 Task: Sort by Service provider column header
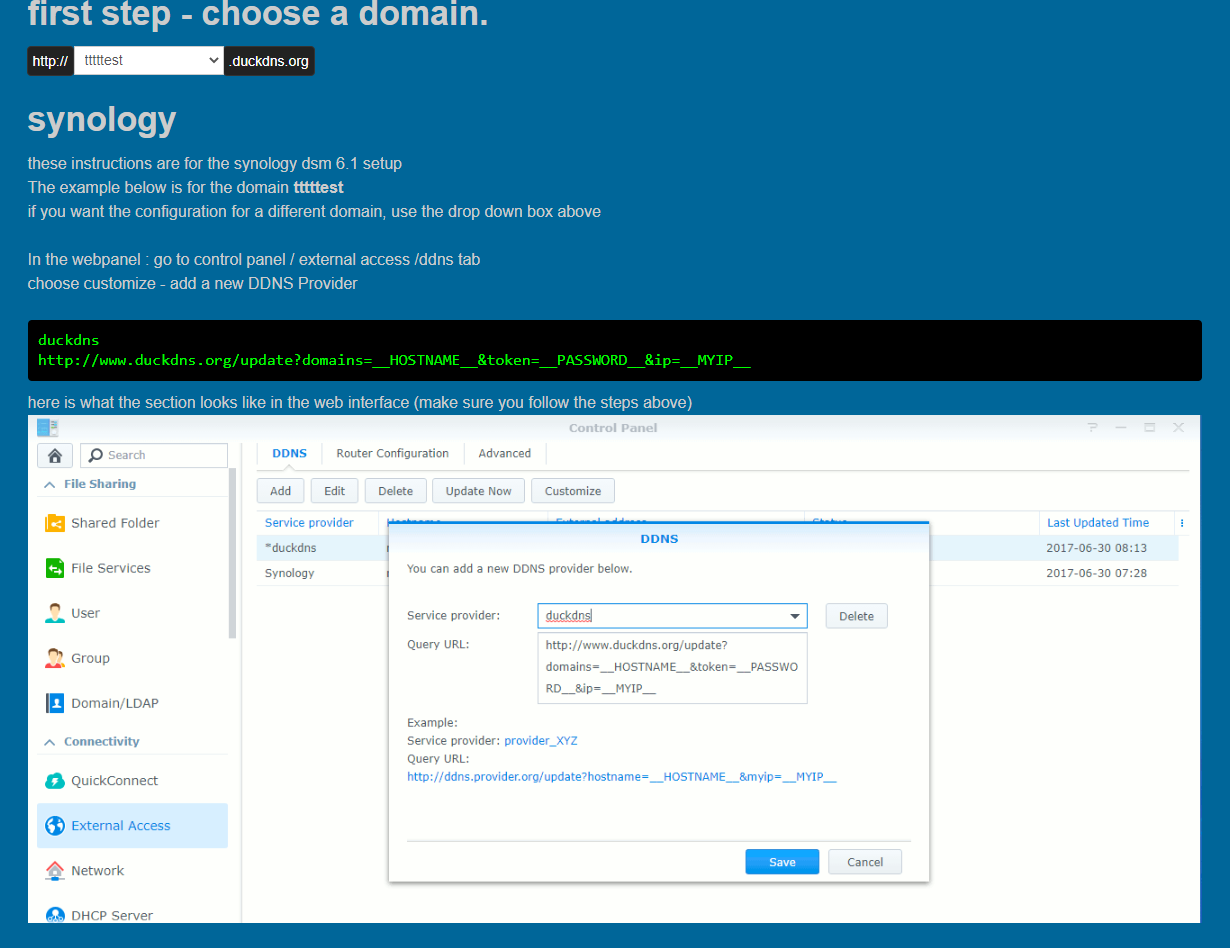point(309,523)
